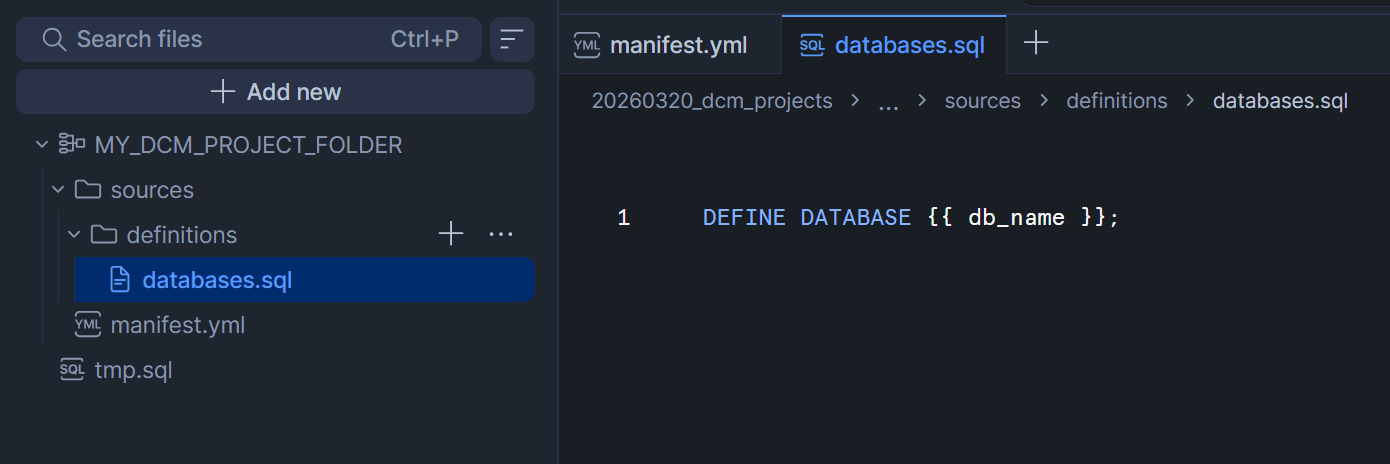
Task: Click the sources breadcrumb segment
Action: 982,101
